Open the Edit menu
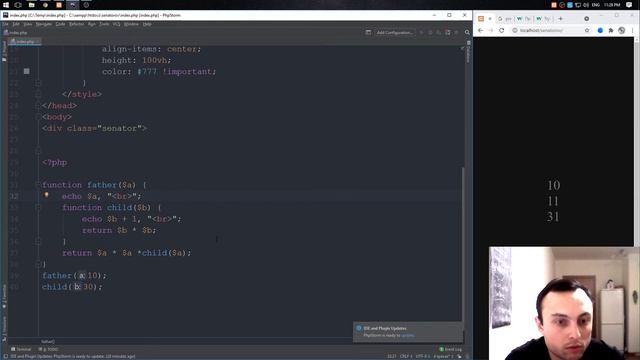This screenshot has width=640, height=360. point(16,24)
